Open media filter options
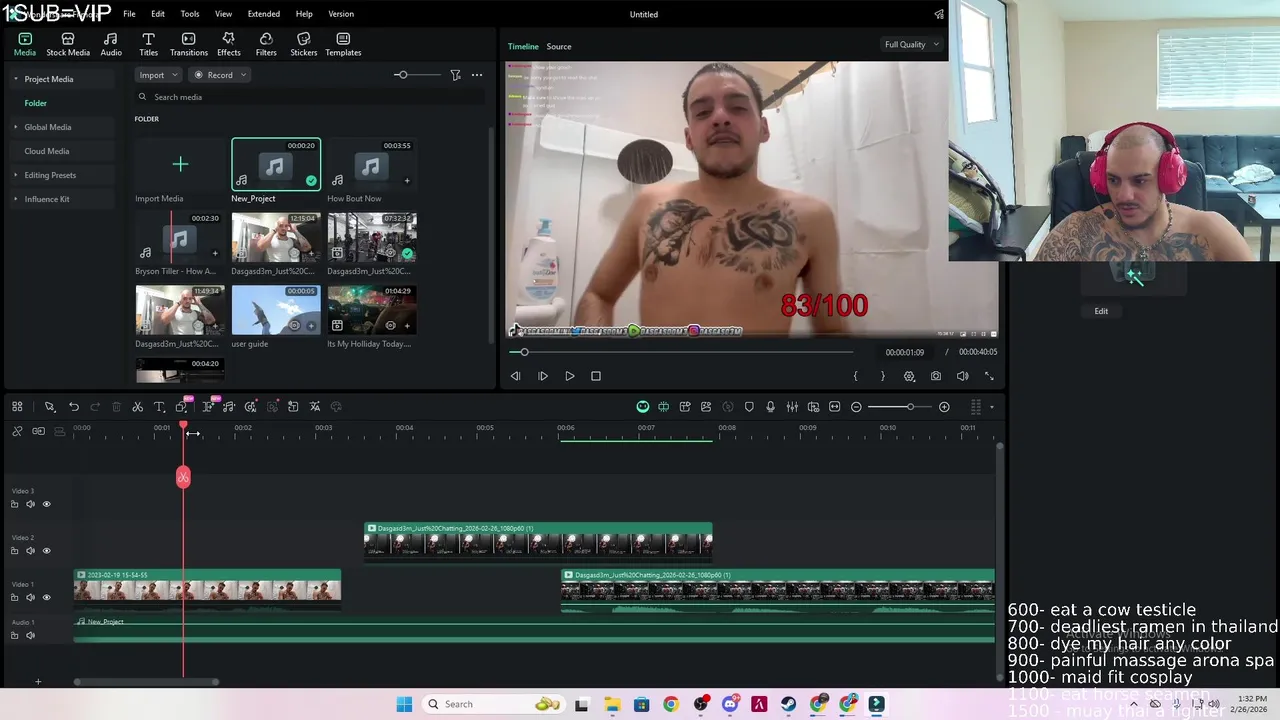 pyautogui.click(x=455, y=75)
